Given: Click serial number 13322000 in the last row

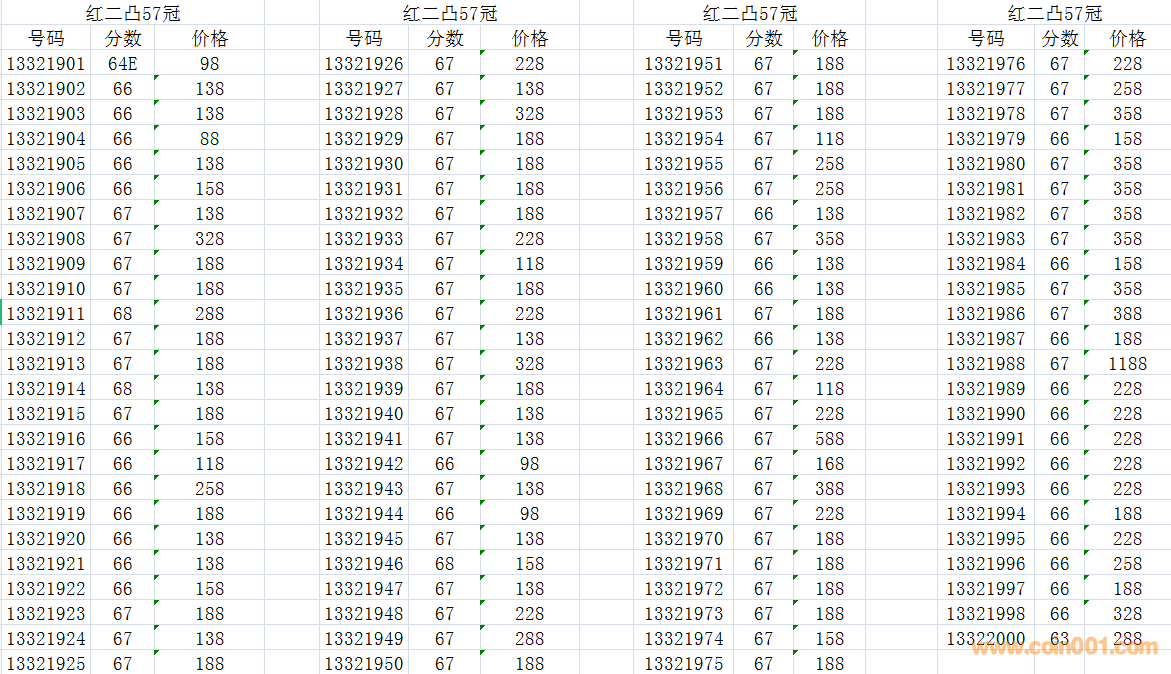Looking at the screenshot, I should pyautogui.click(x=985, y=639).
